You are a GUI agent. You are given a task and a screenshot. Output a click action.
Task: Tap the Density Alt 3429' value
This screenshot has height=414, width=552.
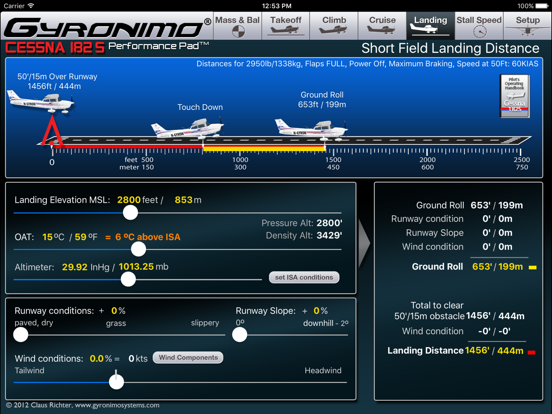[329, 235]
